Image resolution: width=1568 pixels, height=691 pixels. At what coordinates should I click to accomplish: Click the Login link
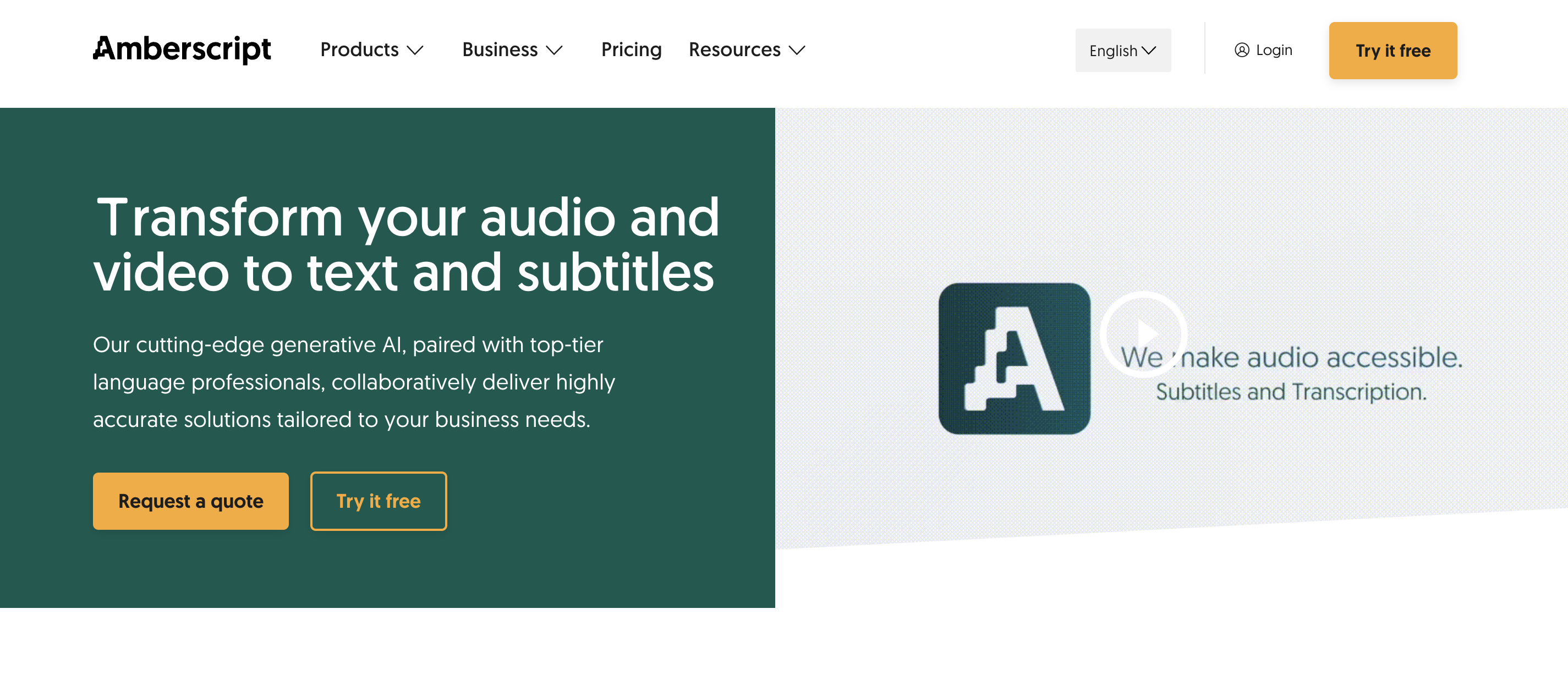pyautogui.click(x=1274, y=50)
